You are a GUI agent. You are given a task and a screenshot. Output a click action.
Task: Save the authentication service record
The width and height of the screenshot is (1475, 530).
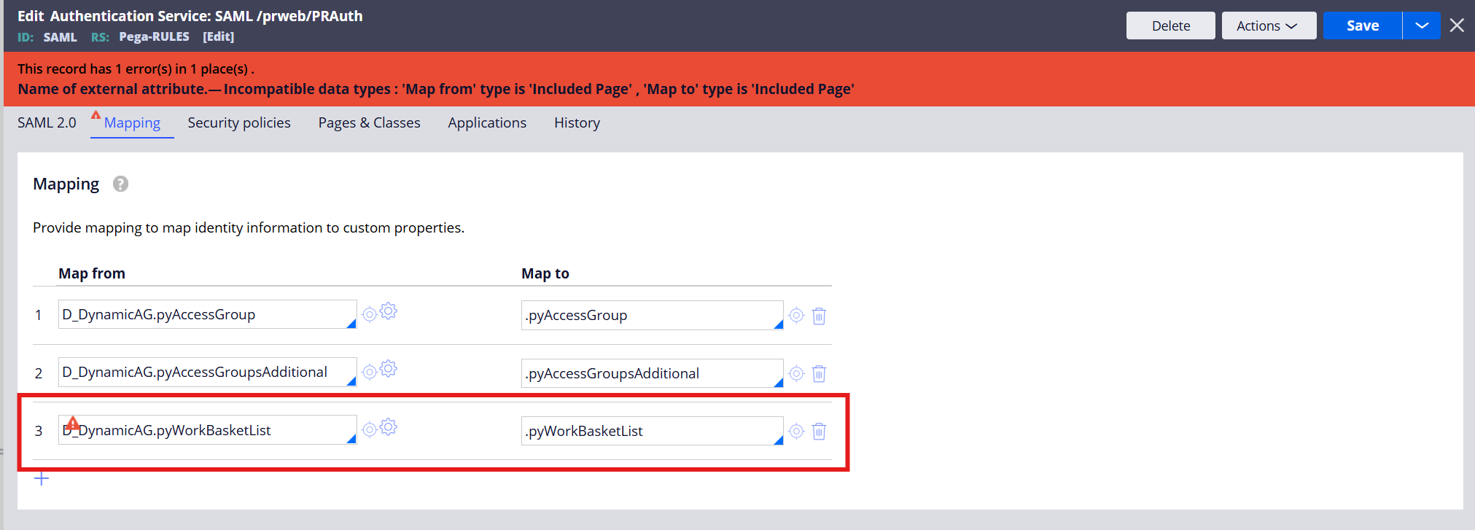click(1362, 26)
